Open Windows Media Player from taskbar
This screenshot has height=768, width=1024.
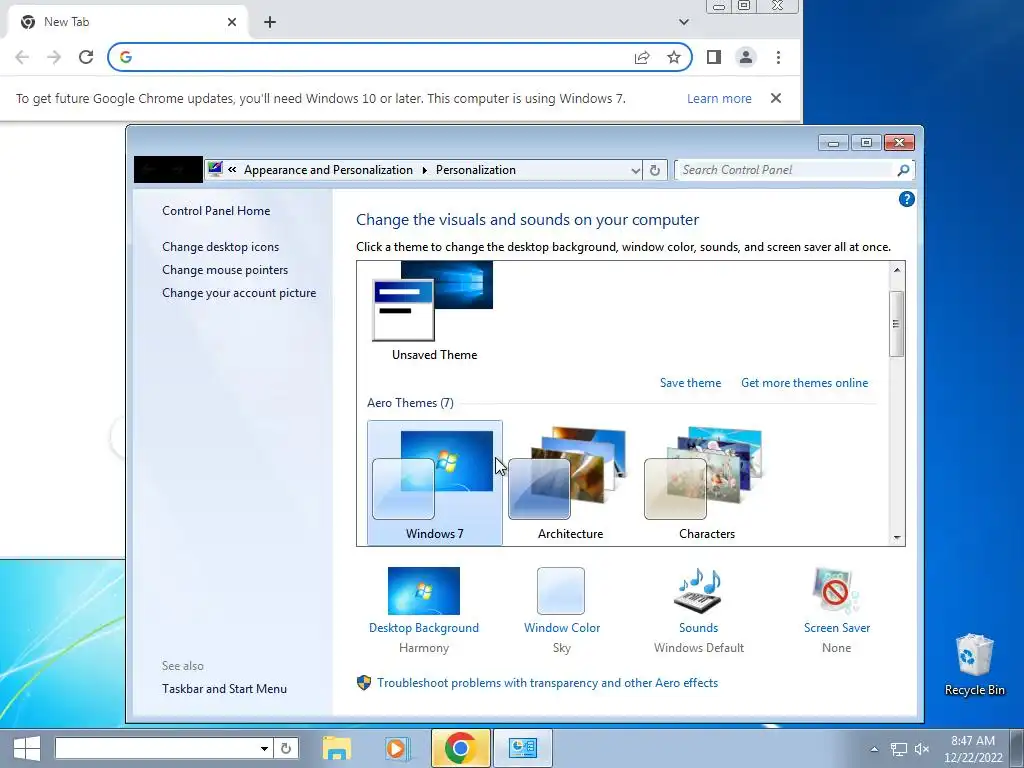396,748
